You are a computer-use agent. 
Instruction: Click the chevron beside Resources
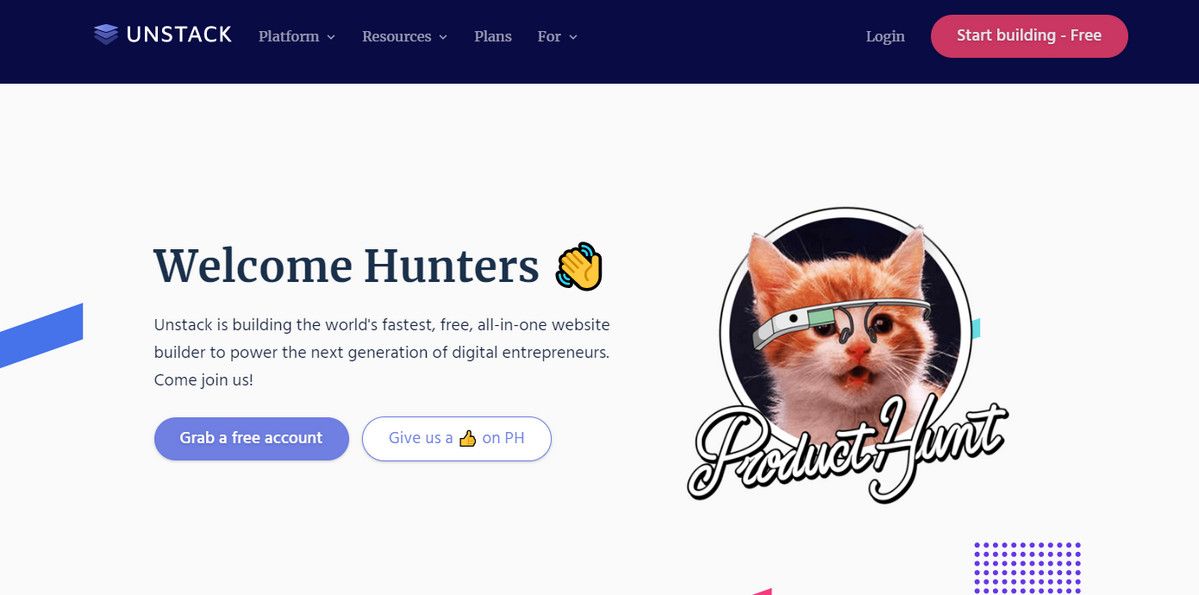(443, 37)
